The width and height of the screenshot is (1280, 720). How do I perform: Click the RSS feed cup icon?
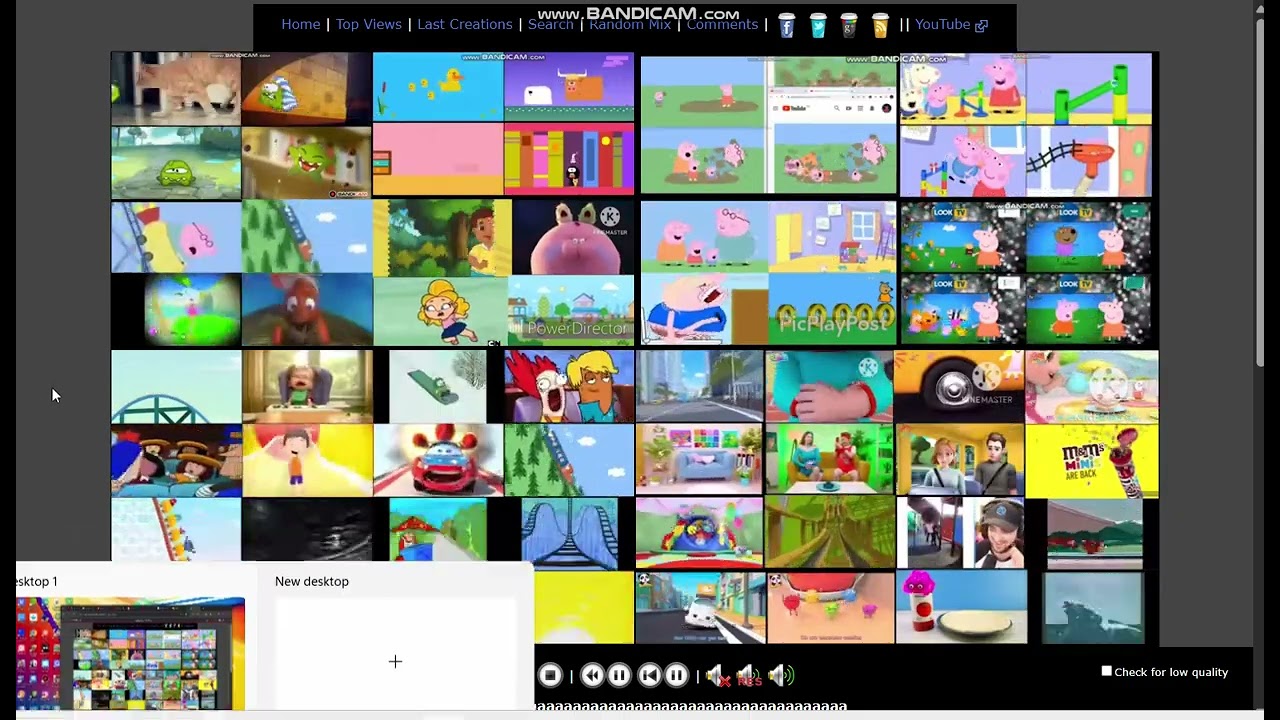880,25
